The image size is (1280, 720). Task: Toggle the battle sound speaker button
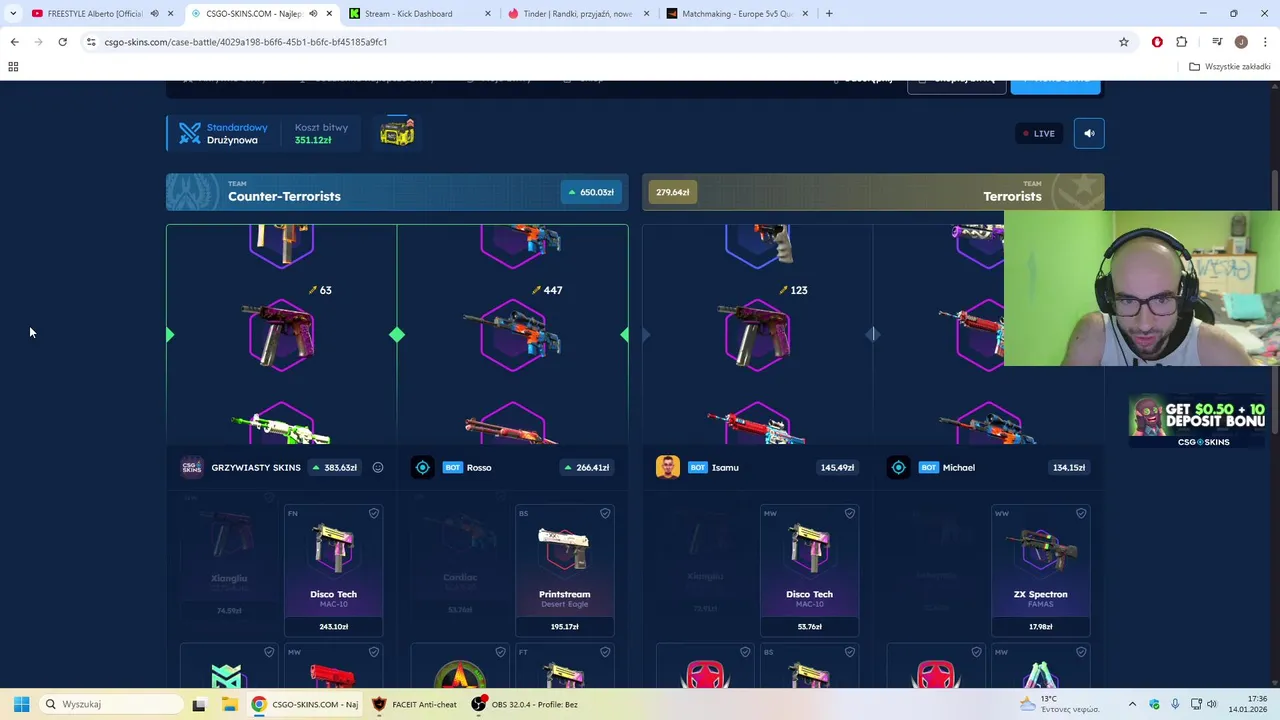[x=1089, y=133]
